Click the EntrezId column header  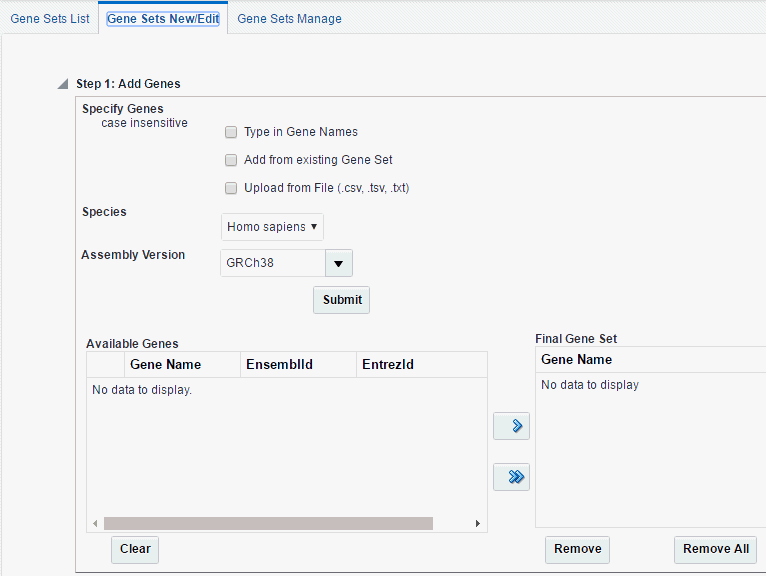point(422,364)
